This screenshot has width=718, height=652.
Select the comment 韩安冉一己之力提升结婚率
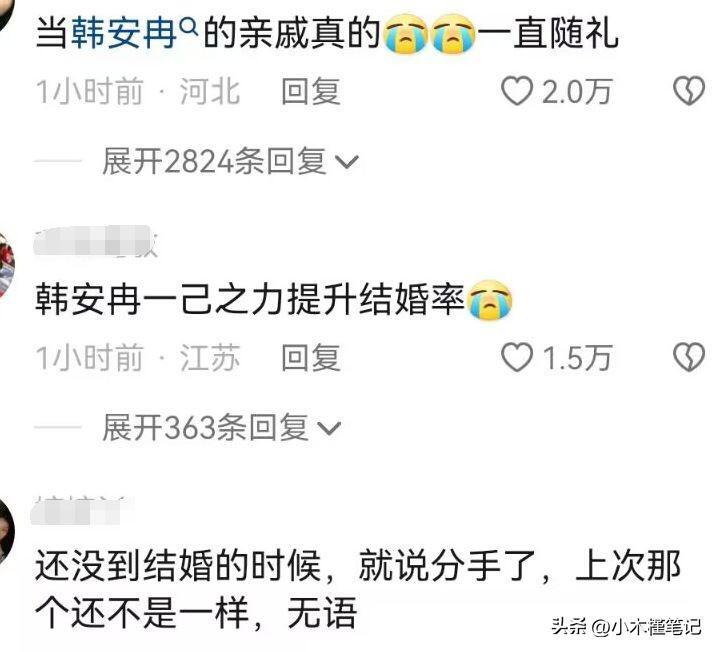pos(274,300)
